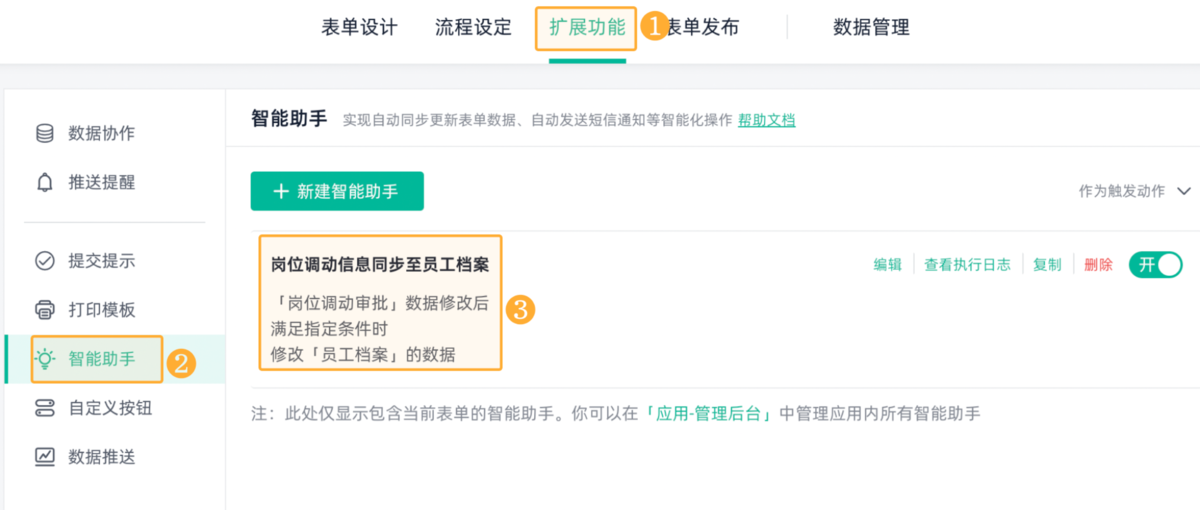Screen dimensions: 1200x510
Task: Click 复制 to duplicate the assistant
Action: point(1047,265)
